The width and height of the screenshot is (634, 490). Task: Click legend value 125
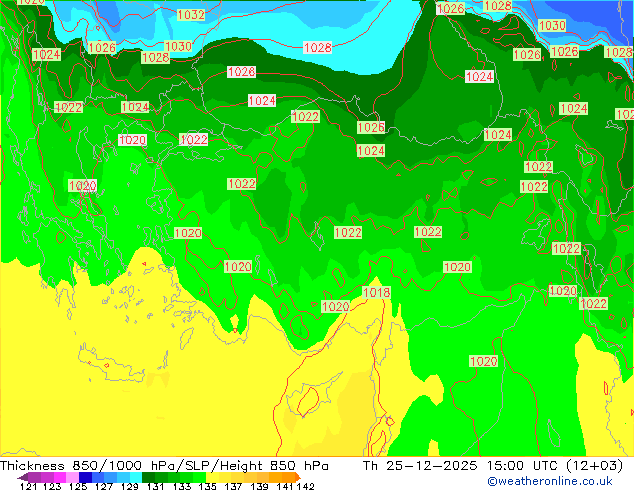click(78, 486)
